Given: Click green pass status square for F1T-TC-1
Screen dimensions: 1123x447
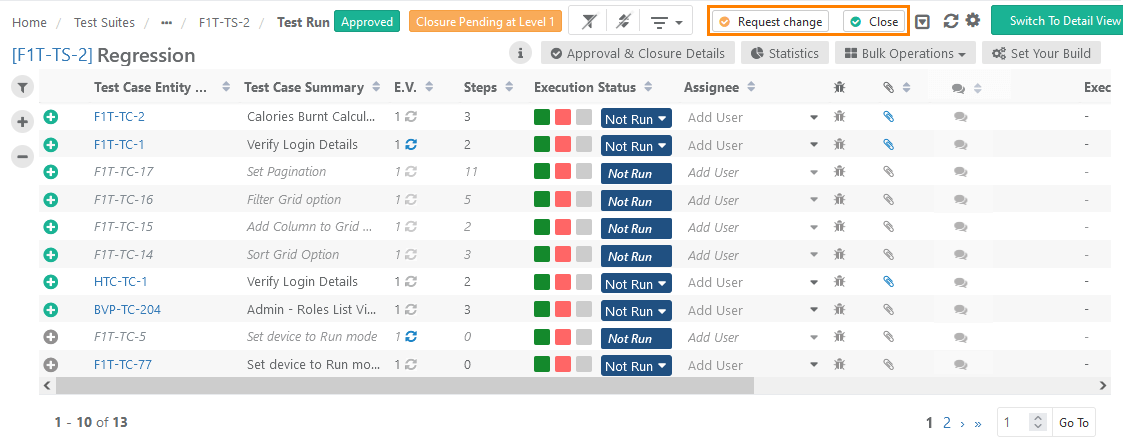Looking at the screenshot, I should coord(542,145).
